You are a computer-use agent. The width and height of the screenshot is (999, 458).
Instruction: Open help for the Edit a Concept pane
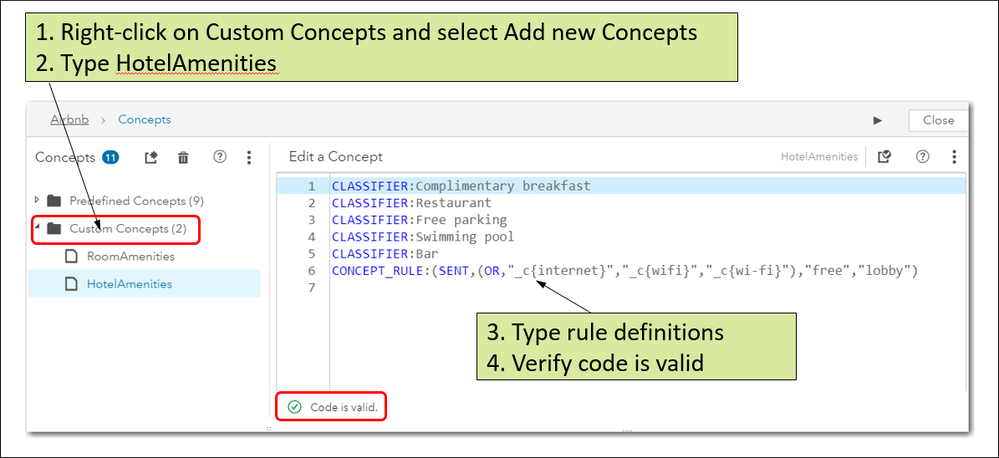(x=922, y=157)
